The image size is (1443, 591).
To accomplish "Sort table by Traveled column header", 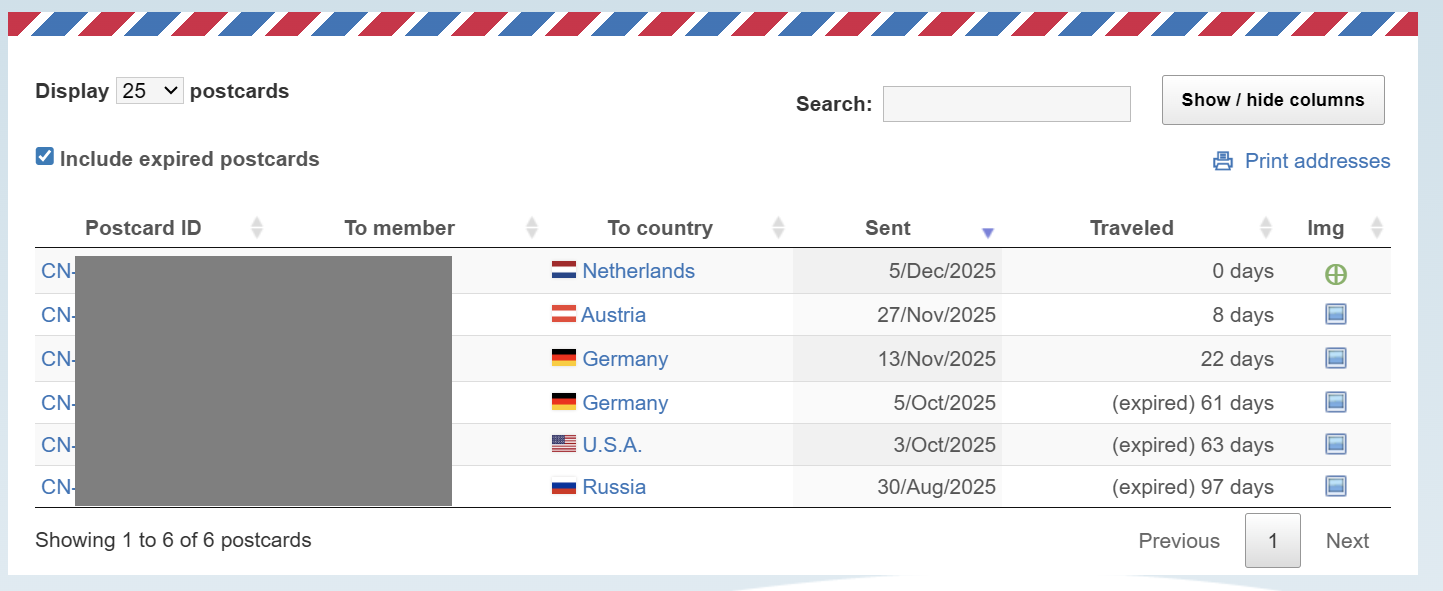I will click(x=1131, y=228).
